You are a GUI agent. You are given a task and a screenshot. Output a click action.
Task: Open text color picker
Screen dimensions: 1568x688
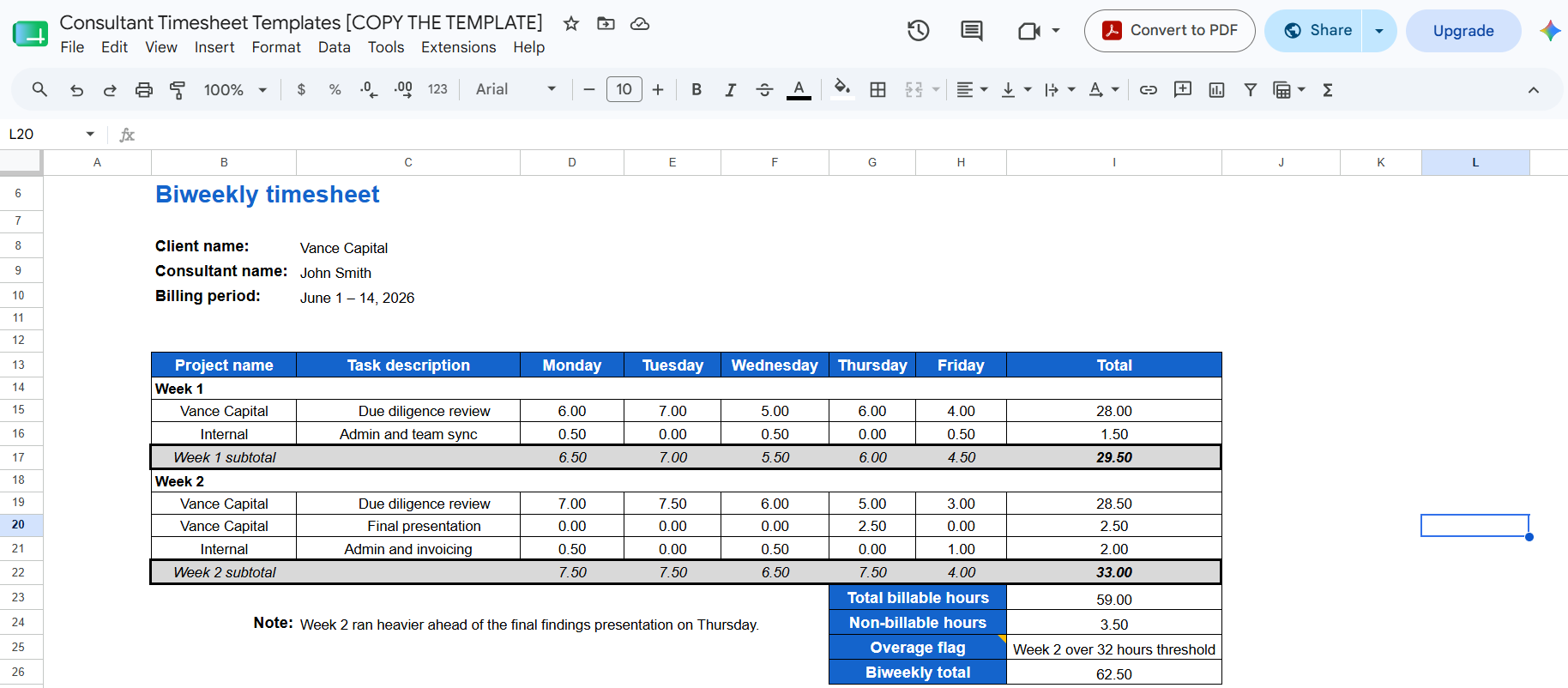point(799,89)
